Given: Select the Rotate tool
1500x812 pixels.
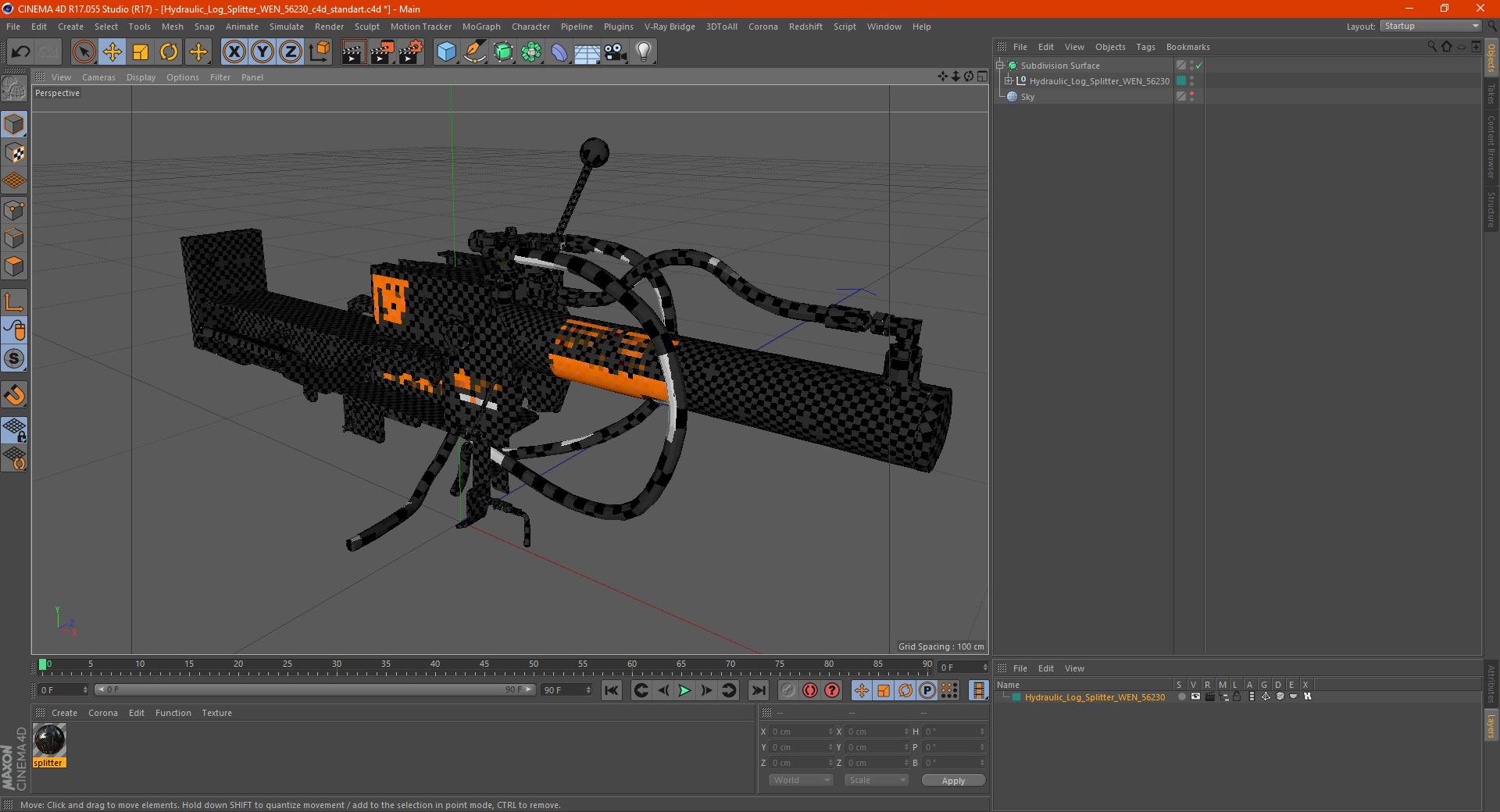Looking at the screenshot, I should (x=169, y=52).
